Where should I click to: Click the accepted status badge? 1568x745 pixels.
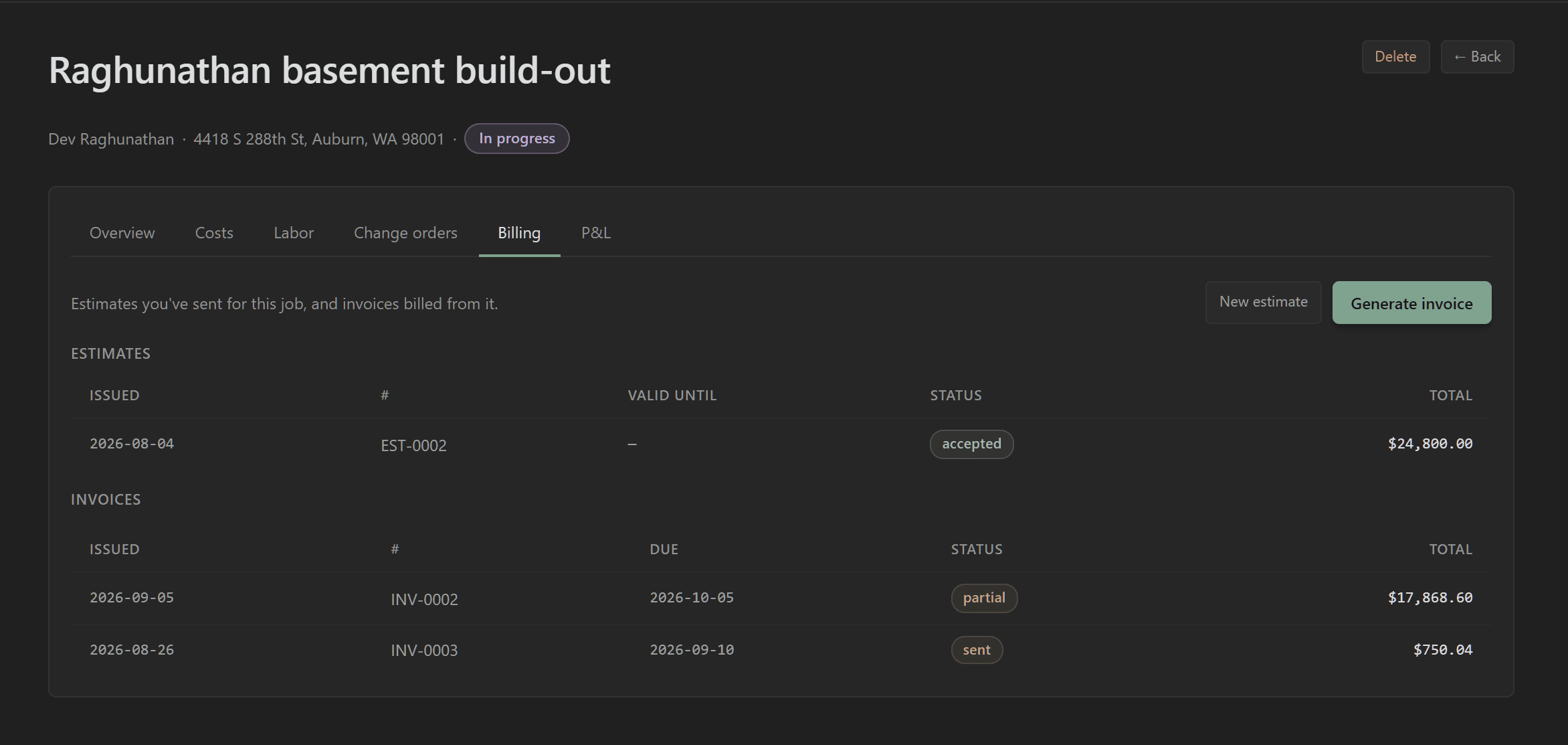[971, 444]
